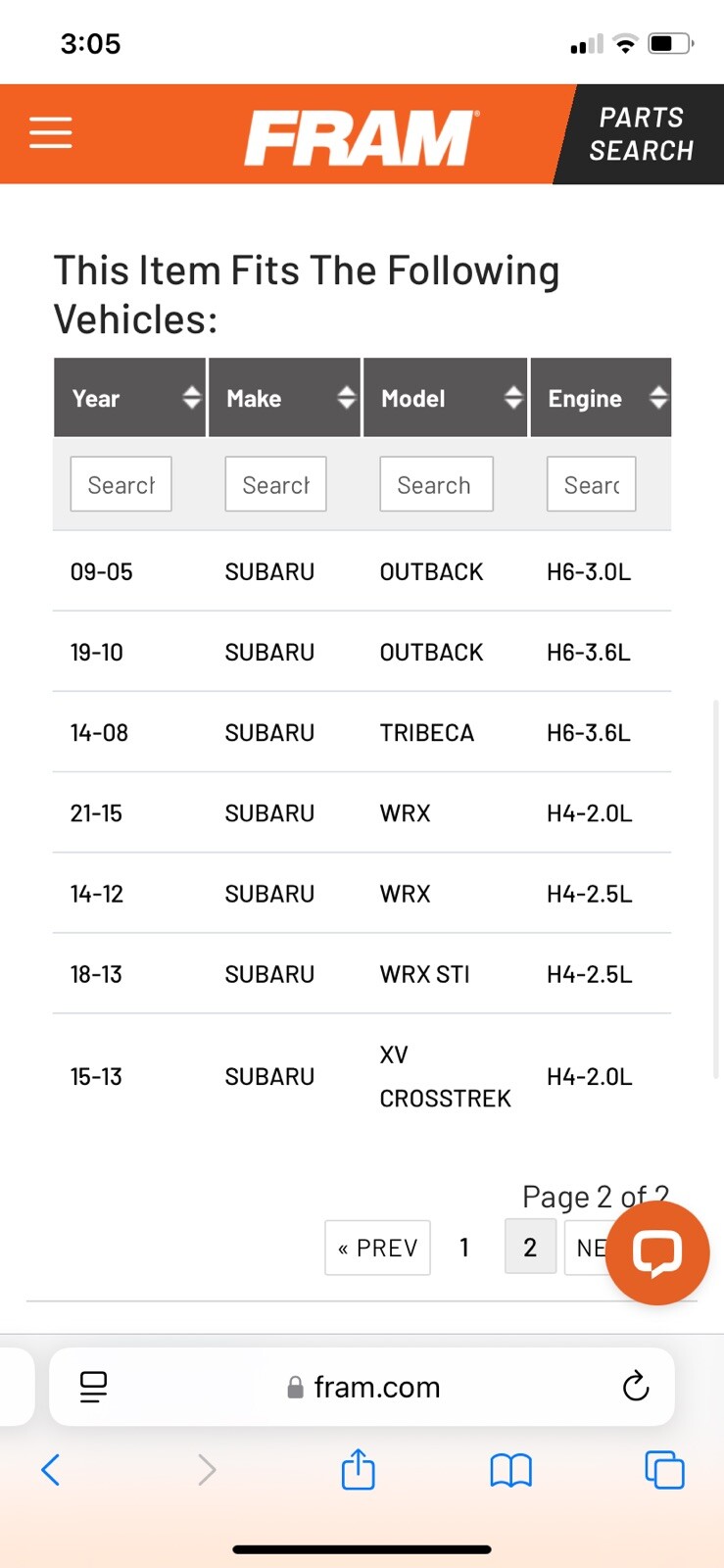Open the Safari tabs overview icon
The height and width of the screenshot is (1568, 724).
coord(664,1470)
